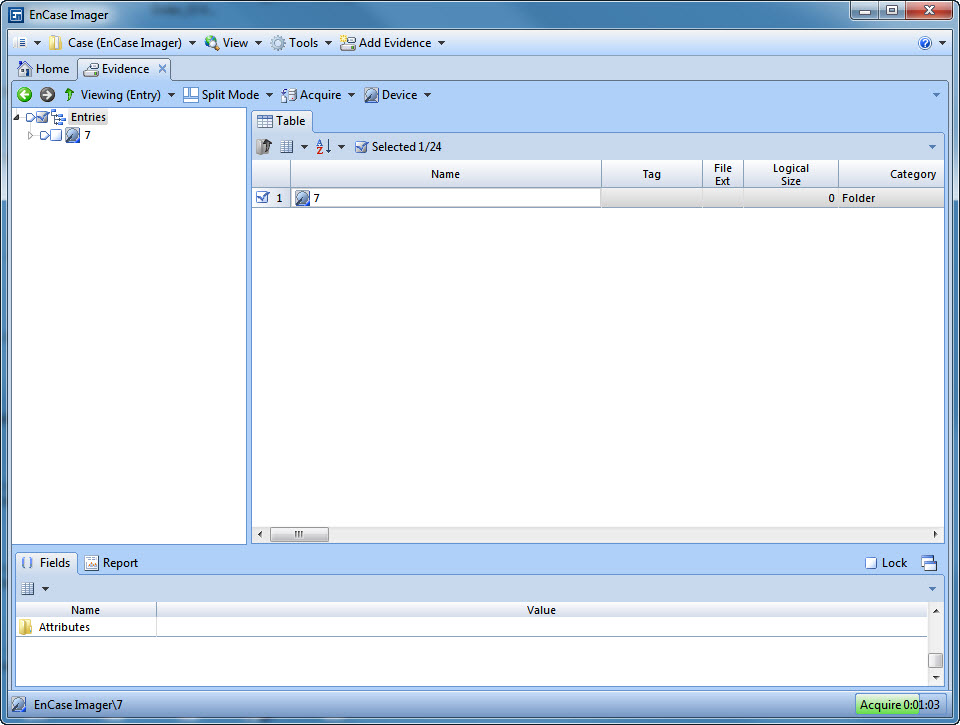960x725 pixels.
Task: Click Add Evidence in the menu bar
Action: (394, 43)
